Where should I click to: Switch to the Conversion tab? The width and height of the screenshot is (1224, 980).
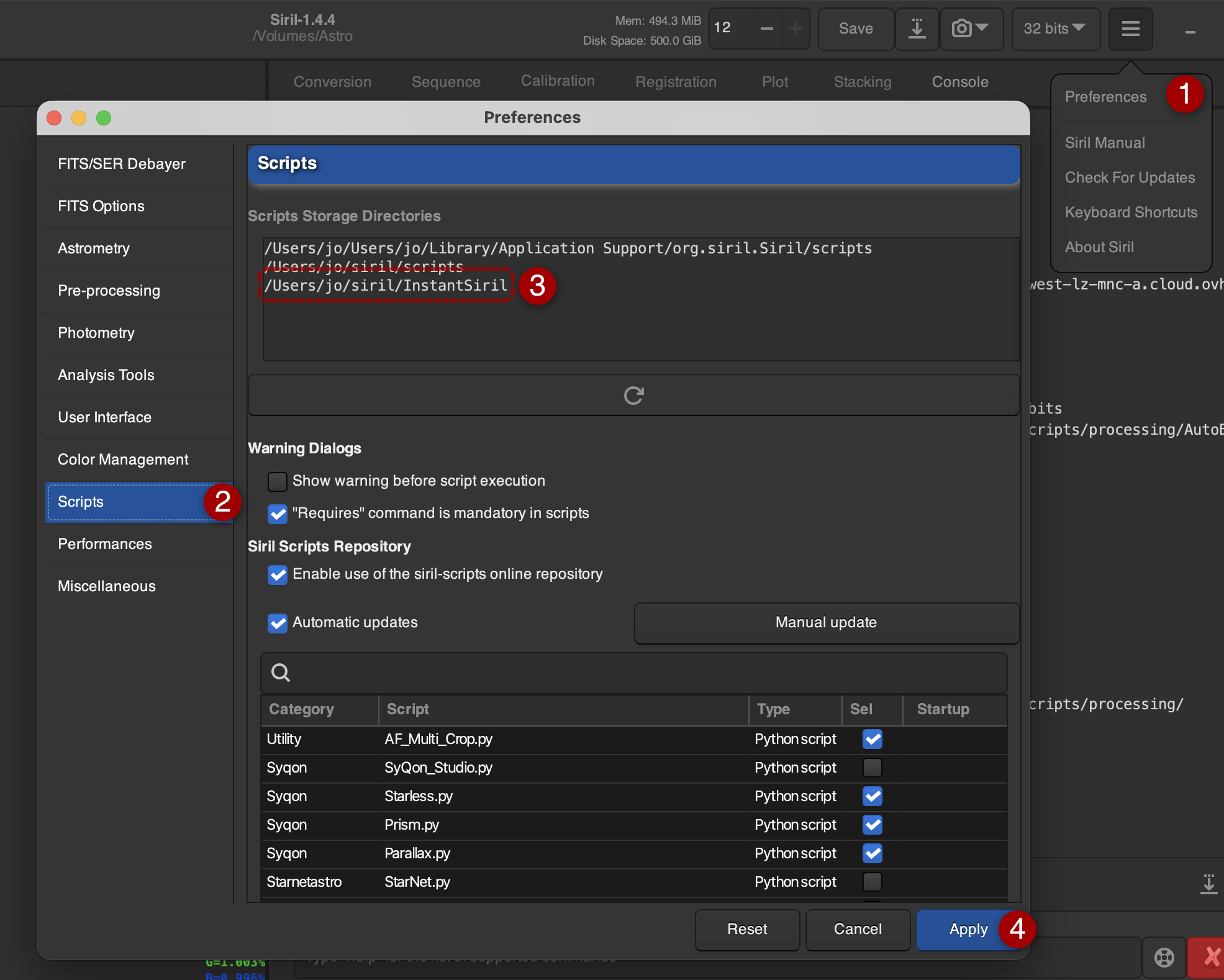click(x=332, y=82)
